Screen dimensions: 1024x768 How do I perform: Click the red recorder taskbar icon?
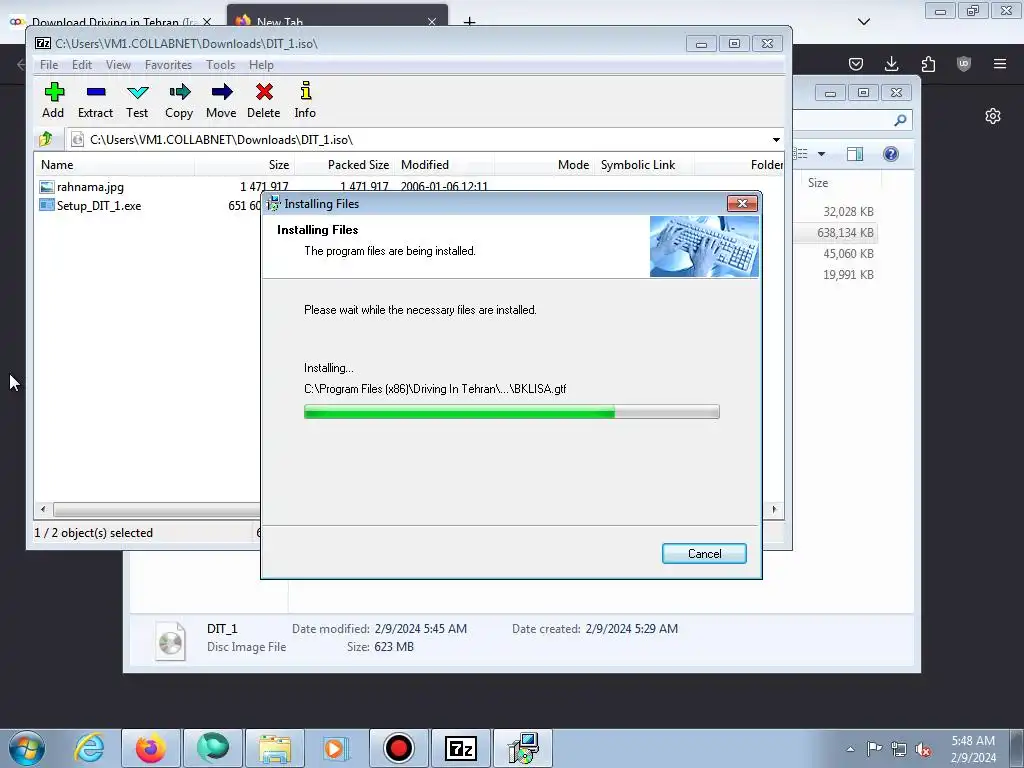pyautogui.click(x=398, y=748)
